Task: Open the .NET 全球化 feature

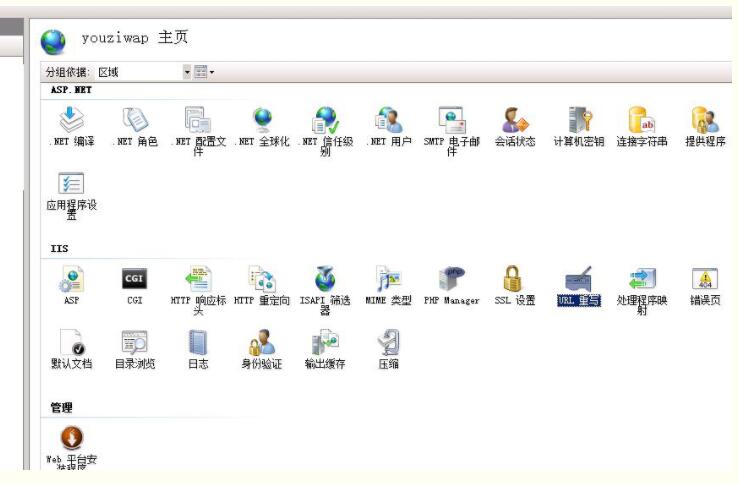Action: click(x=262, y=126)
